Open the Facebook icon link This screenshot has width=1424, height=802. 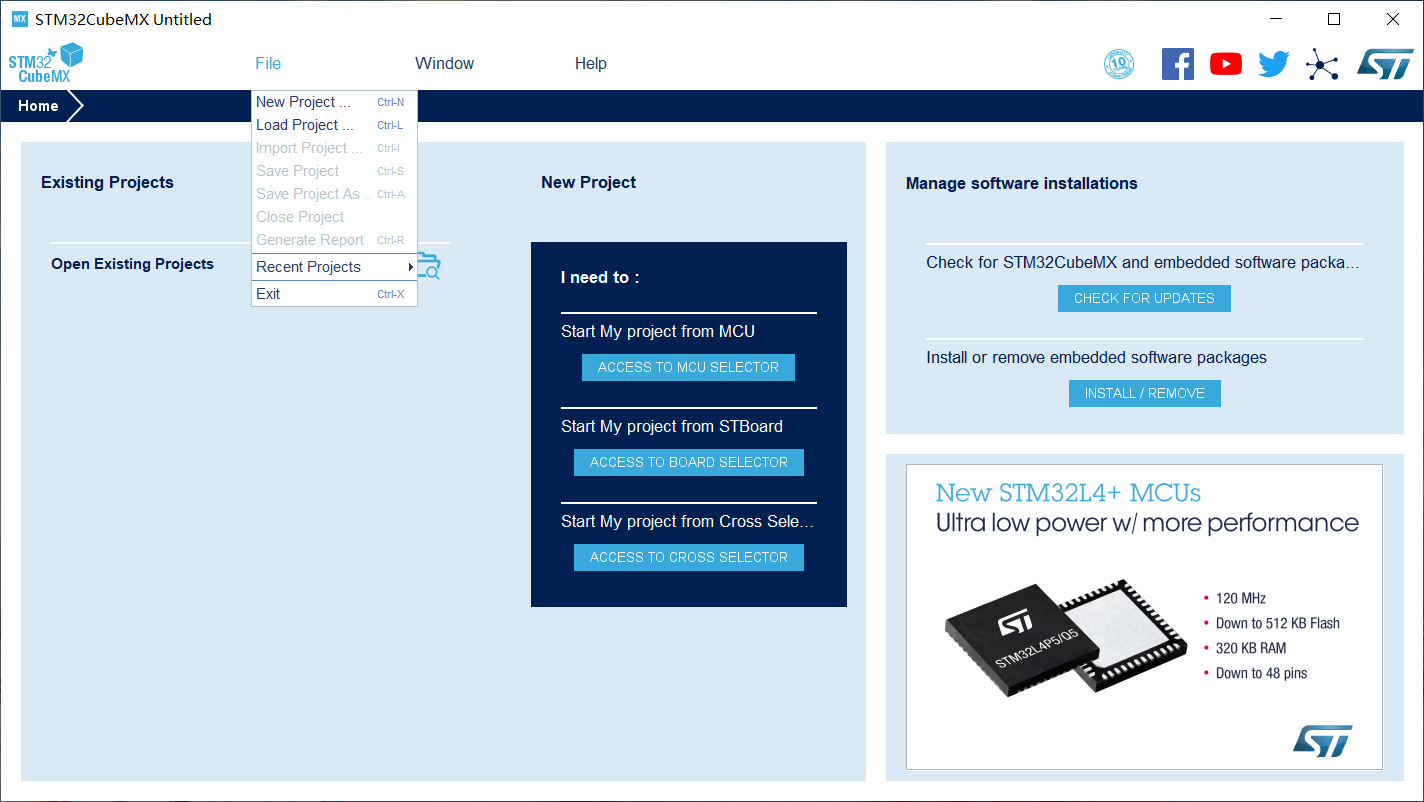[x=1178, y=64]
